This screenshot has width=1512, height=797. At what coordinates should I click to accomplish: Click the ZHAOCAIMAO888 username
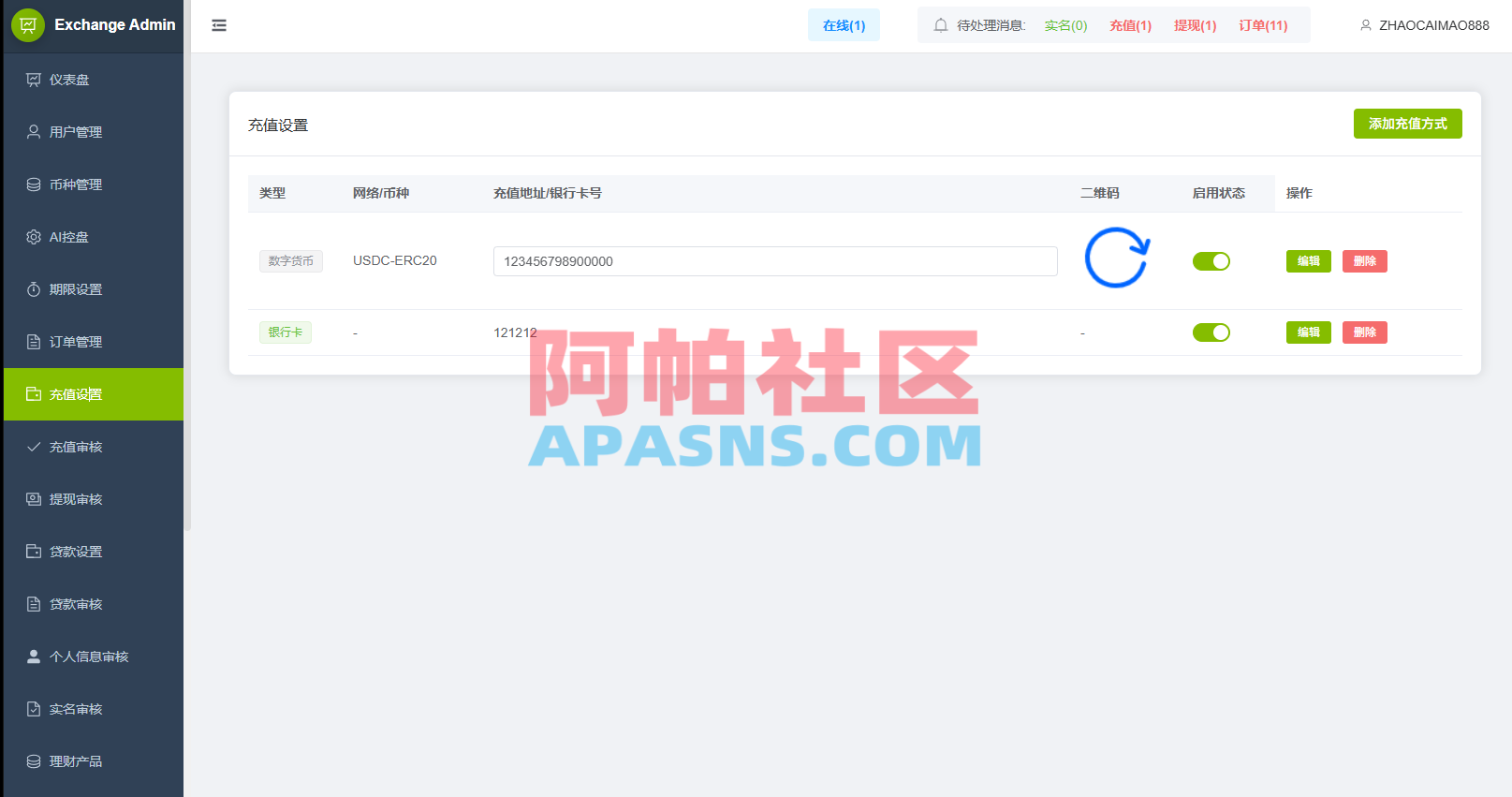[x=1433, y=25]
